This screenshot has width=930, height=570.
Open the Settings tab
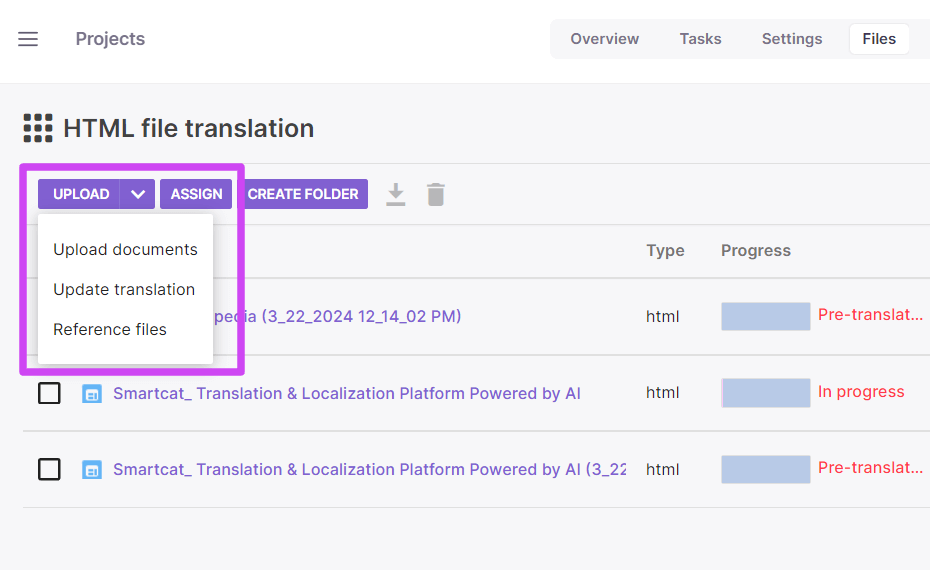[792, 39]
